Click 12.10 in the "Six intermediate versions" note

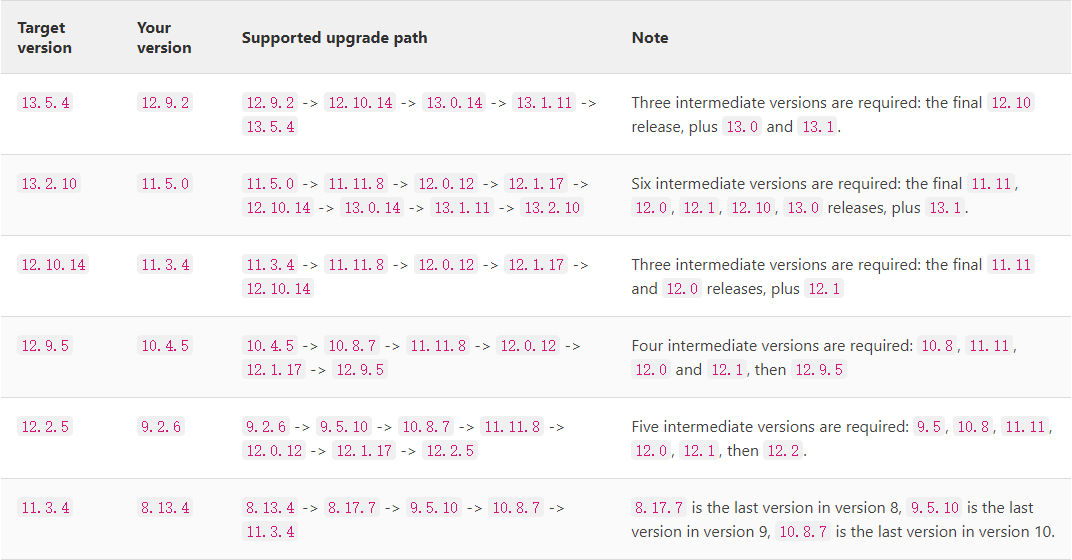751,207
